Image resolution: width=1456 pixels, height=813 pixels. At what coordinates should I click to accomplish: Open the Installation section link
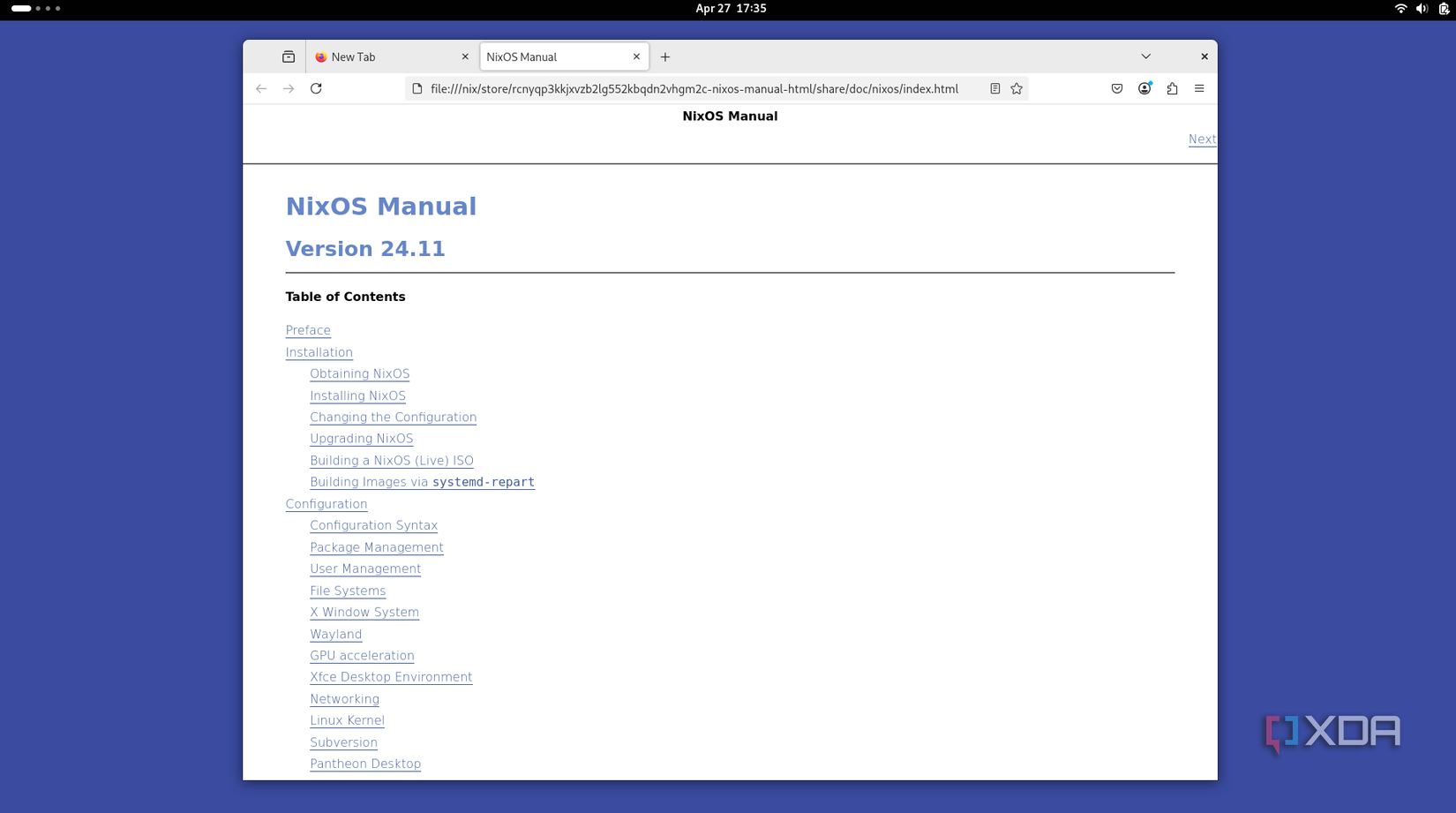[319, 352]
